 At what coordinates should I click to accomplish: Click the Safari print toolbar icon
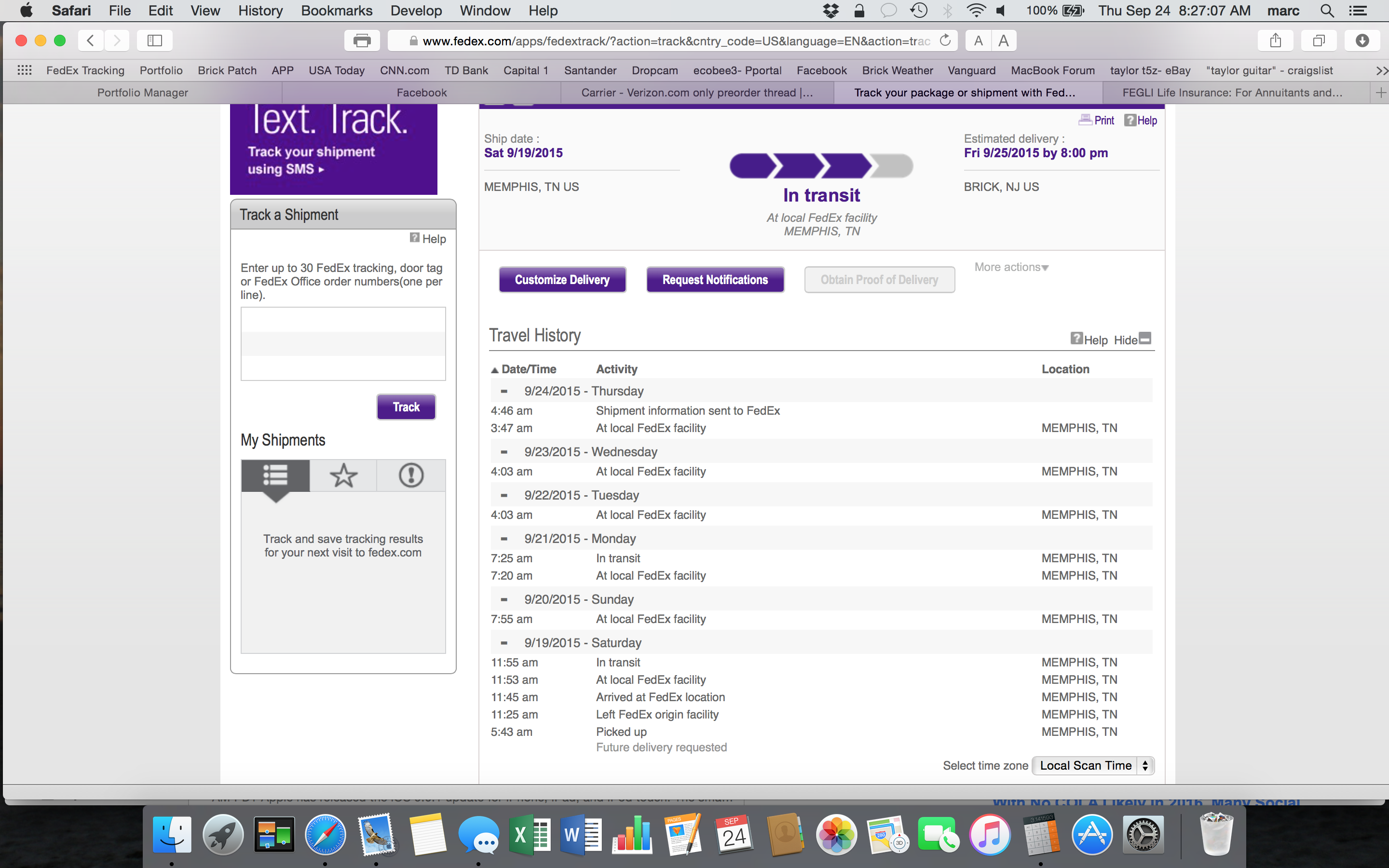[362, 41]
